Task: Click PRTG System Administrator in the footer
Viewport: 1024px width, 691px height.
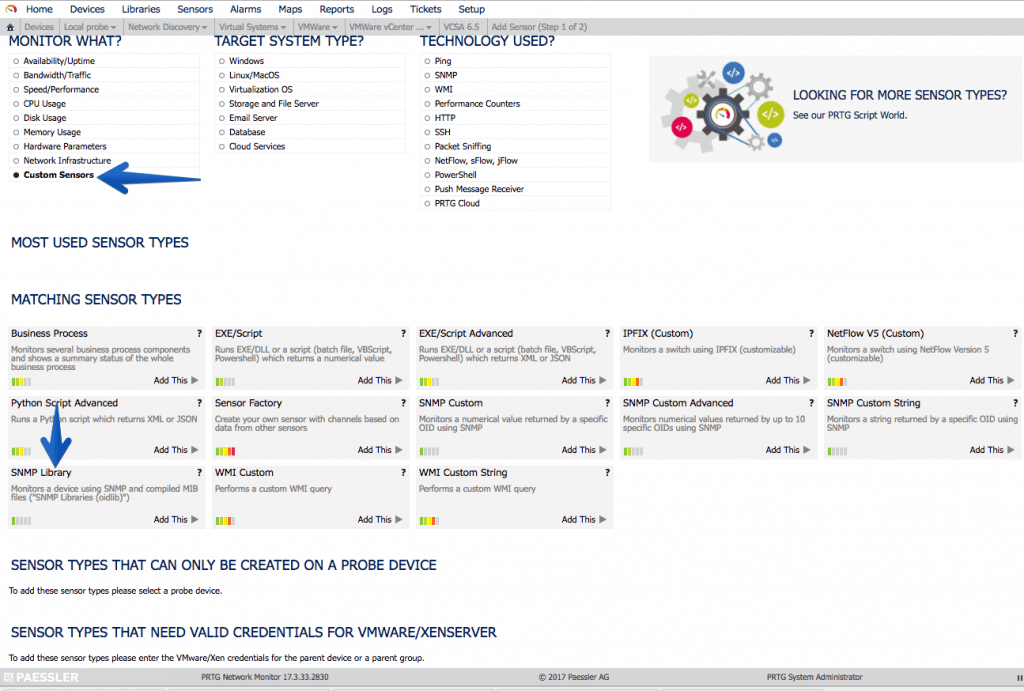Action: pos(814,677)
